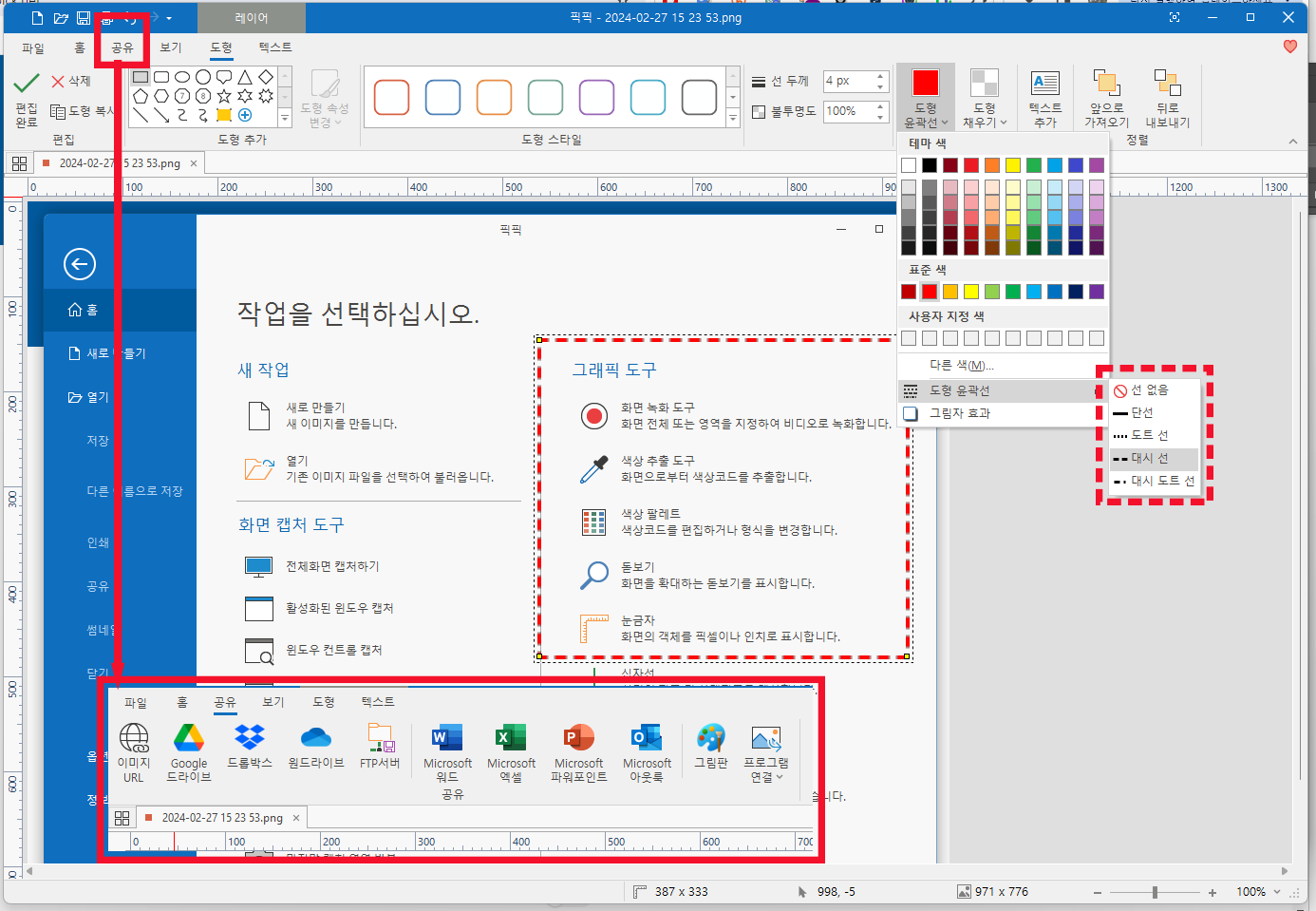This screenshot has width=1316, height=911.
Task: Open the 파일 ribbon tab
Action: point(33,47)
